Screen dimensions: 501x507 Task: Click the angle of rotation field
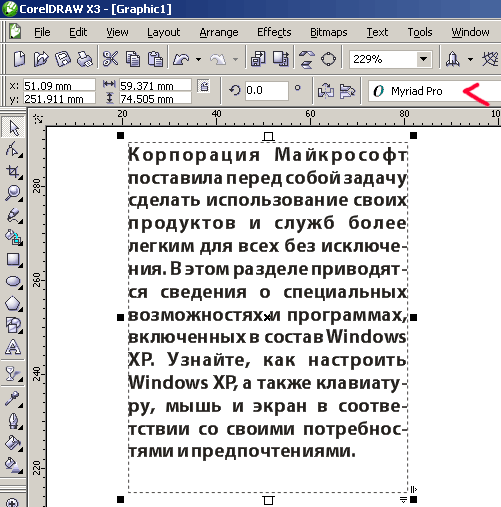[x=267, y=90]
